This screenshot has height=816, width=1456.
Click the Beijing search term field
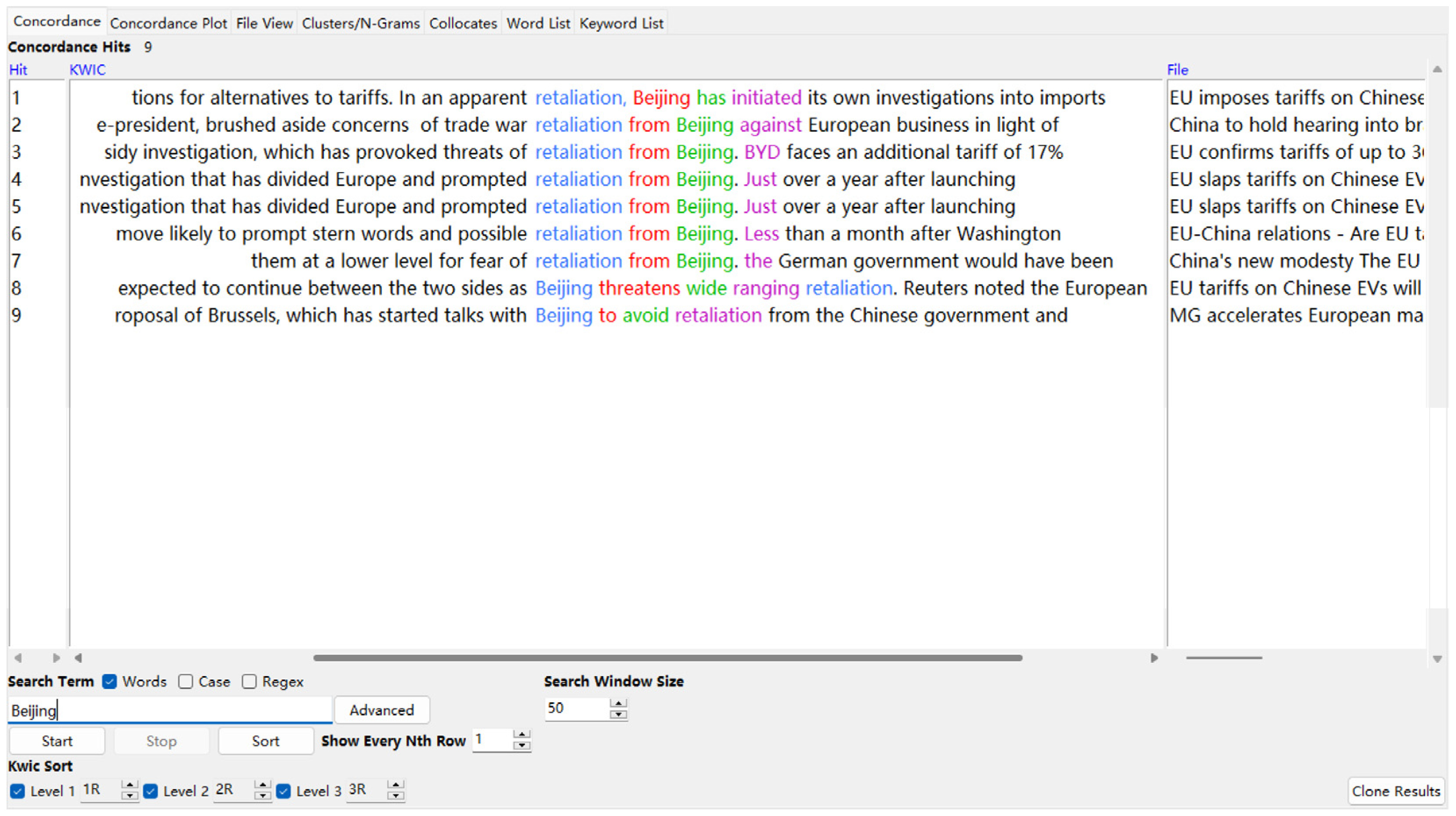click(x=169, y=710)
